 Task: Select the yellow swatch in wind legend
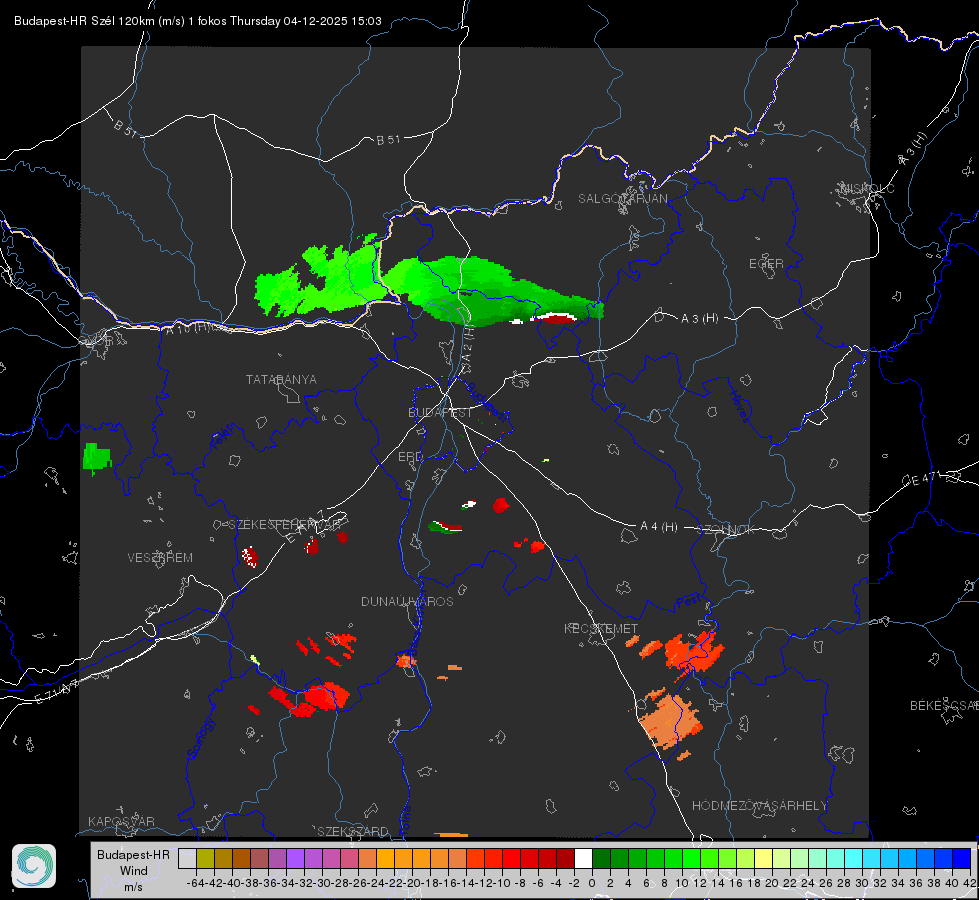click(x=763, y=858)
